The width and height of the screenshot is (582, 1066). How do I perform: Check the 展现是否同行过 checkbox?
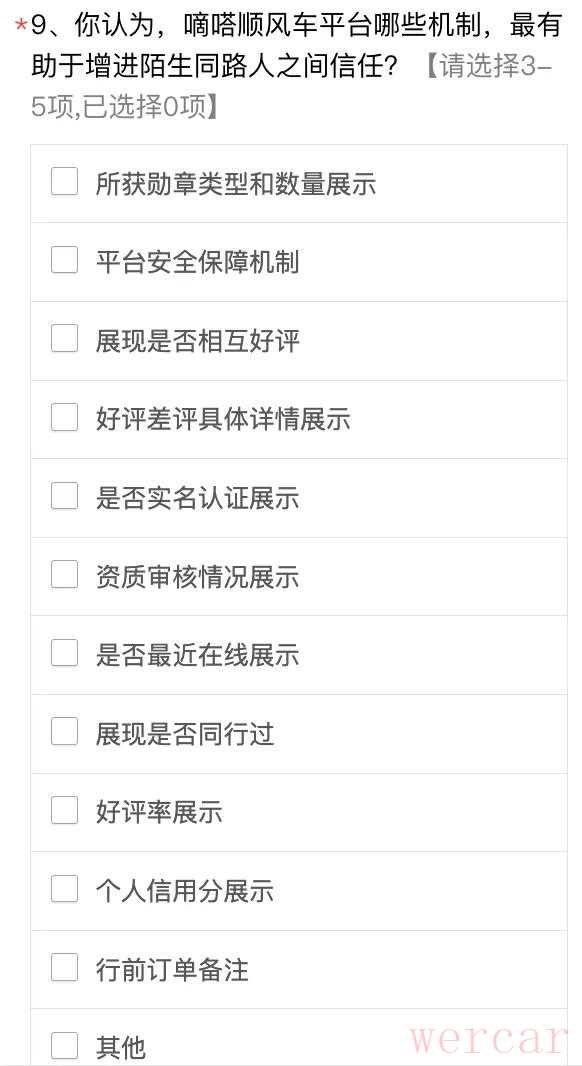pos(65,732)
